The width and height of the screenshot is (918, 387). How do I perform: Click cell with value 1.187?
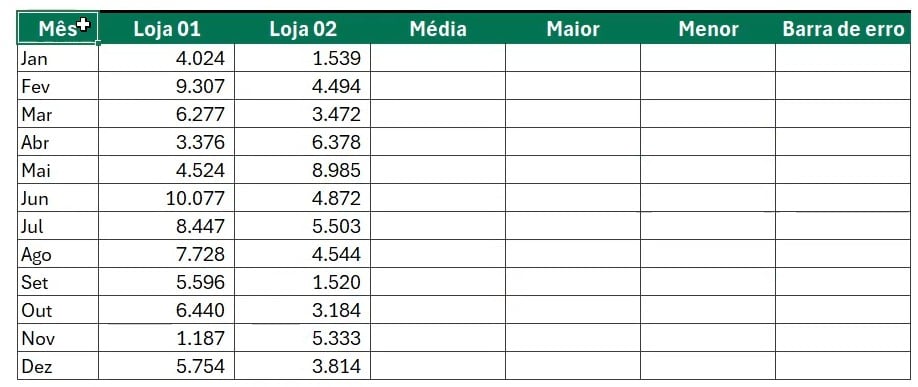pos(167,338)
